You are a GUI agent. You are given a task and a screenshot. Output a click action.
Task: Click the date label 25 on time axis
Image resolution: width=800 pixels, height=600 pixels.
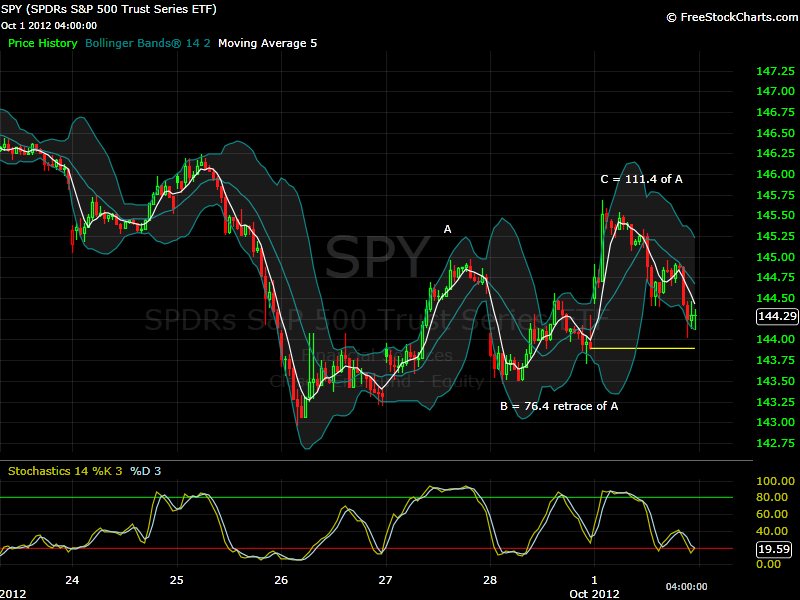[x=177, y=580]
